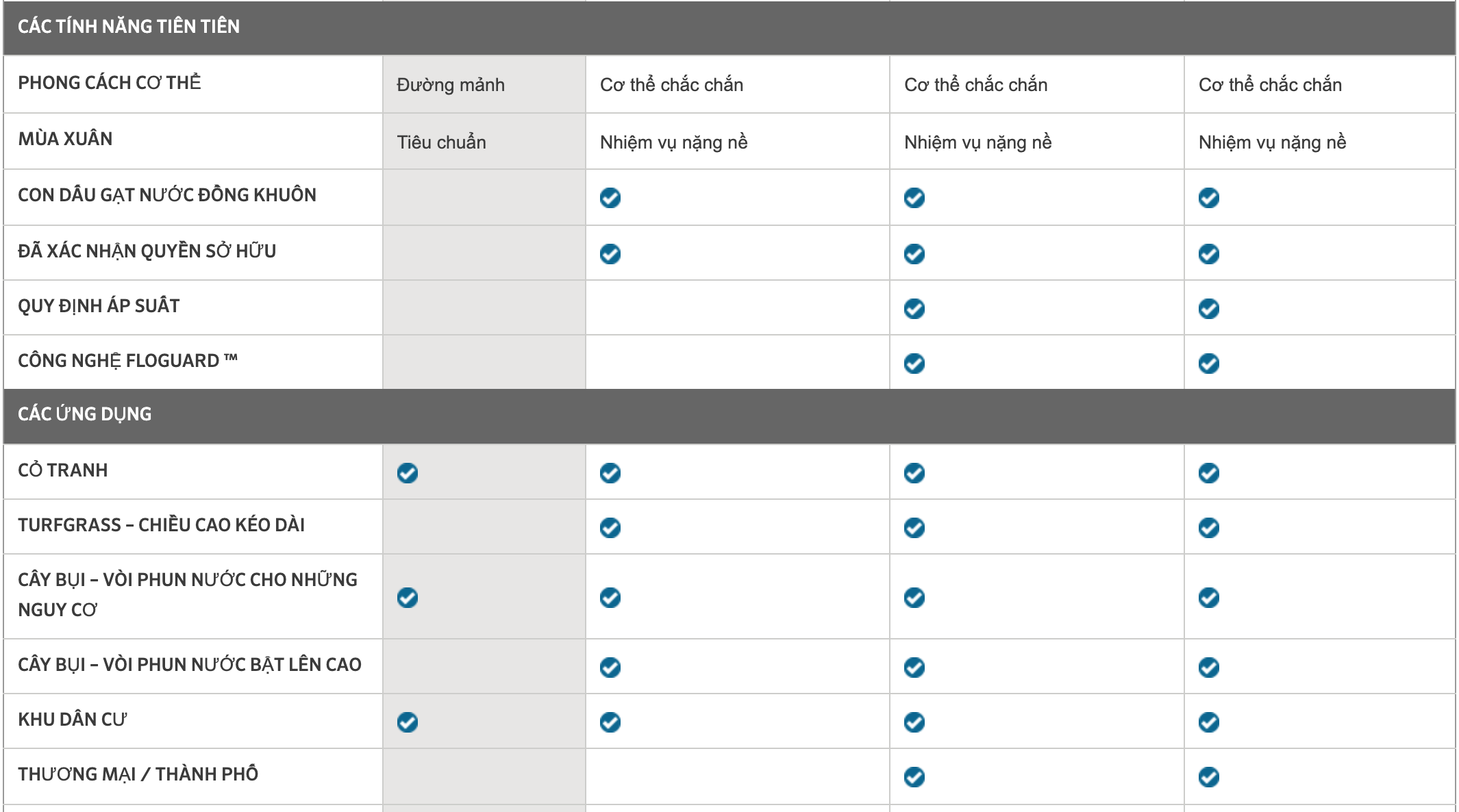1459x812 pixels.
Task: Click the rightmost checkmark in THƯƠNG MẠI / THÀNH PHỐ row
Action: [1209, 777]
